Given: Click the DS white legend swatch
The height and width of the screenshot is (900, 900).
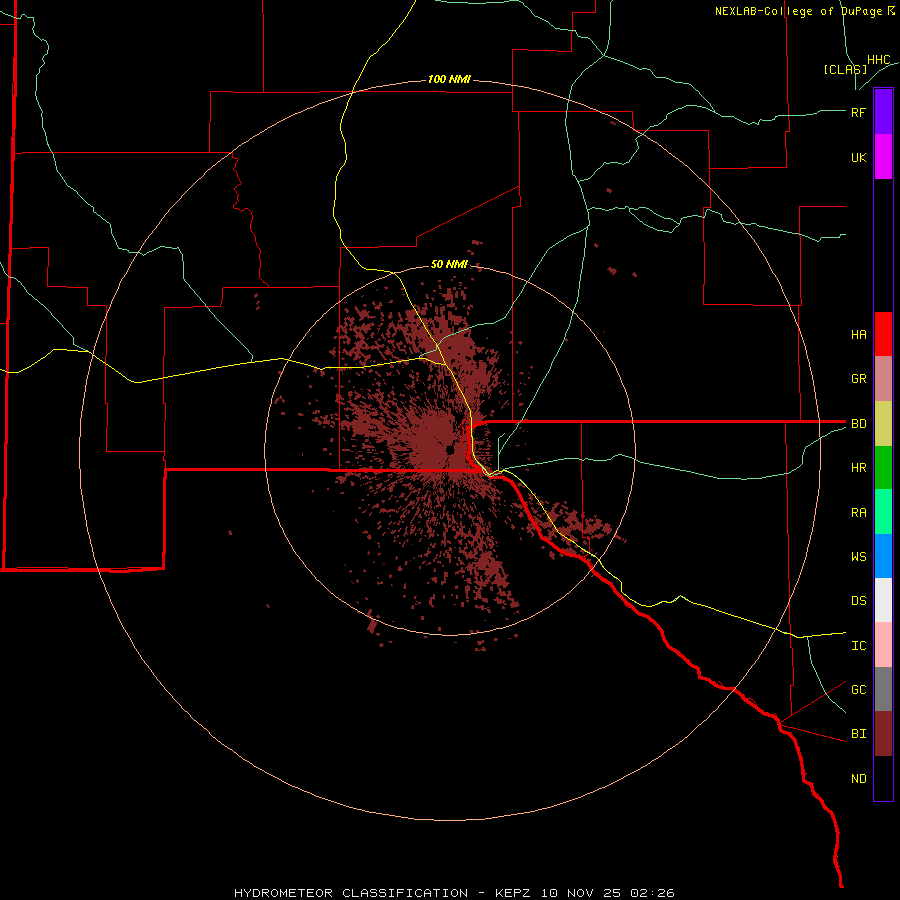Looking at the screenshot, I should pos(883,600).
